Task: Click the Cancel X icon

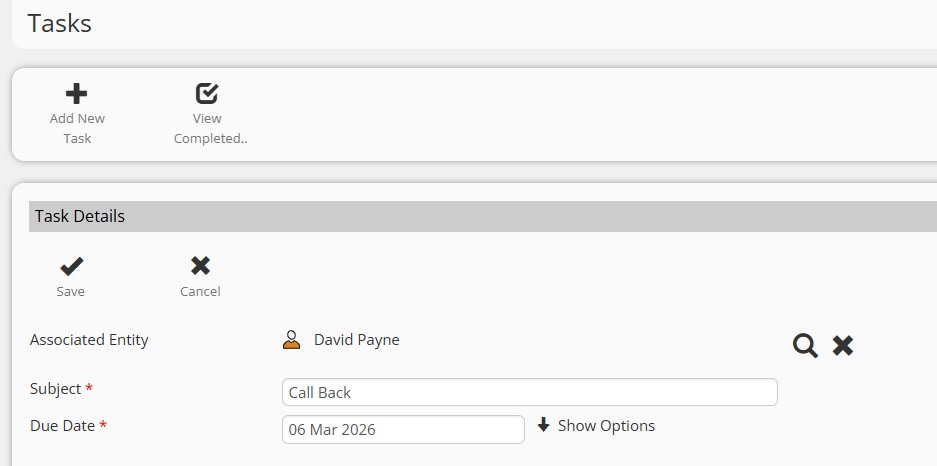Action: point(200,266)
